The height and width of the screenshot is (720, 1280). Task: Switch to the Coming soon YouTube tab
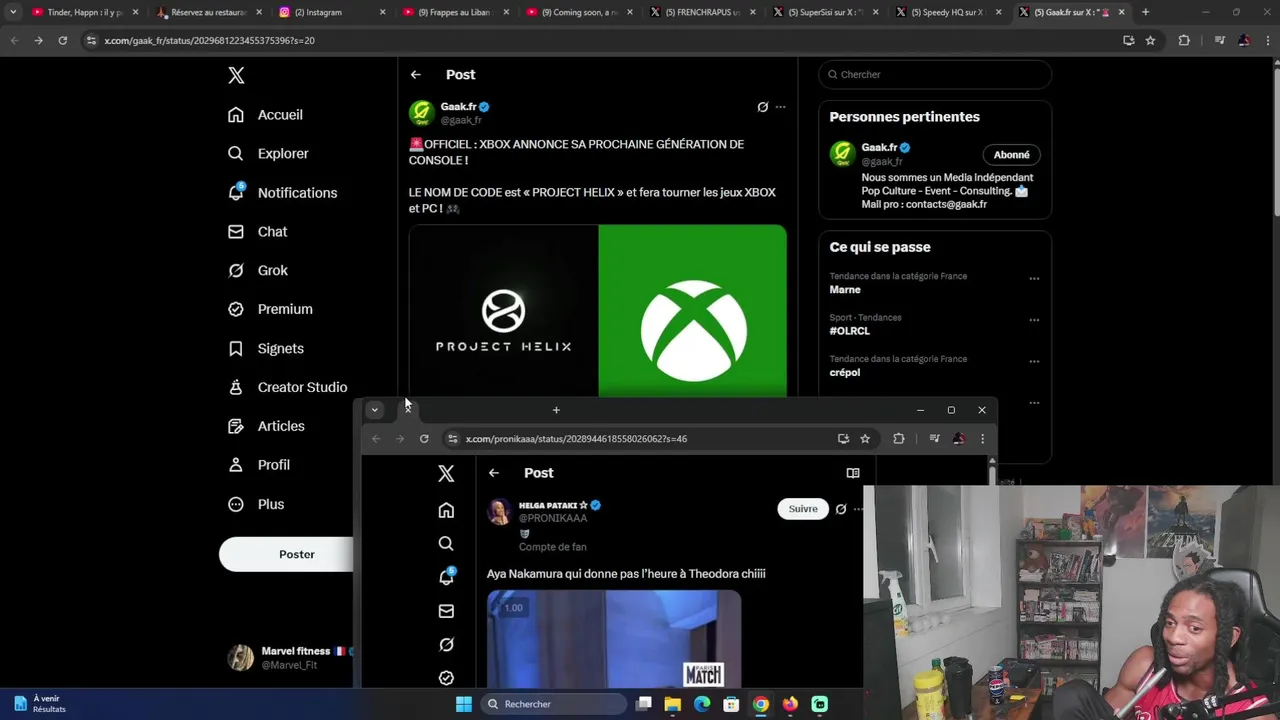579,12
